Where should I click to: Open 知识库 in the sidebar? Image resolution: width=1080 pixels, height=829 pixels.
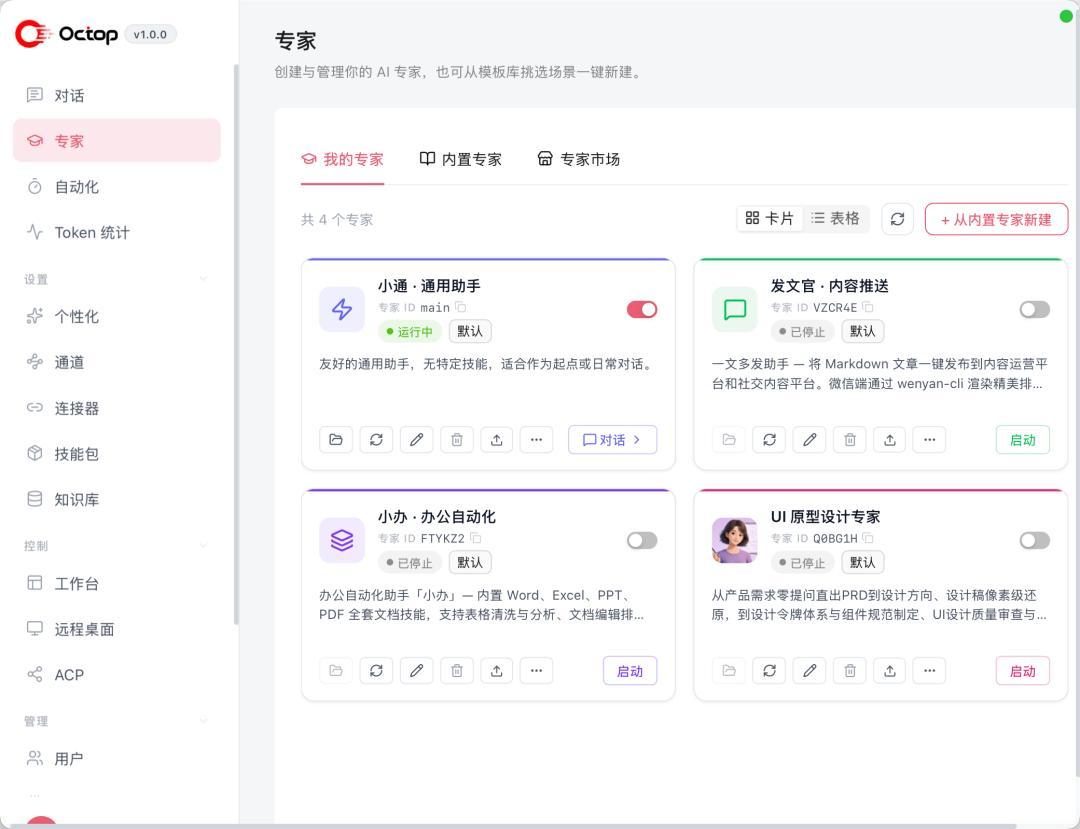117,499
